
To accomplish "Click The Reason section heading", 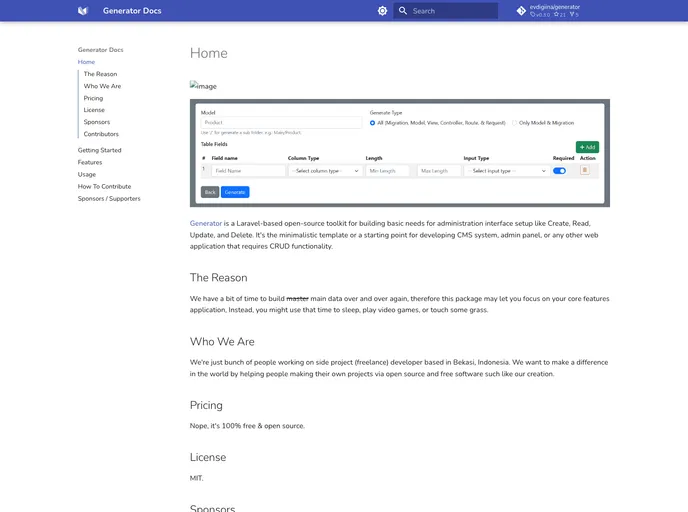I will 219,278.
